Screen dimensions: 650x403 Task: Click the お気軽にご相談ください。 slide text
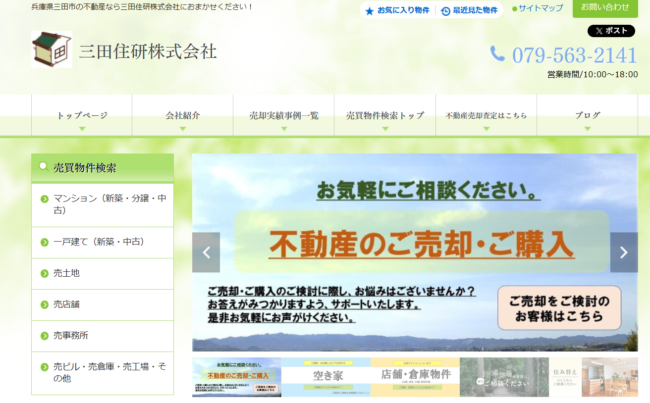428,191
